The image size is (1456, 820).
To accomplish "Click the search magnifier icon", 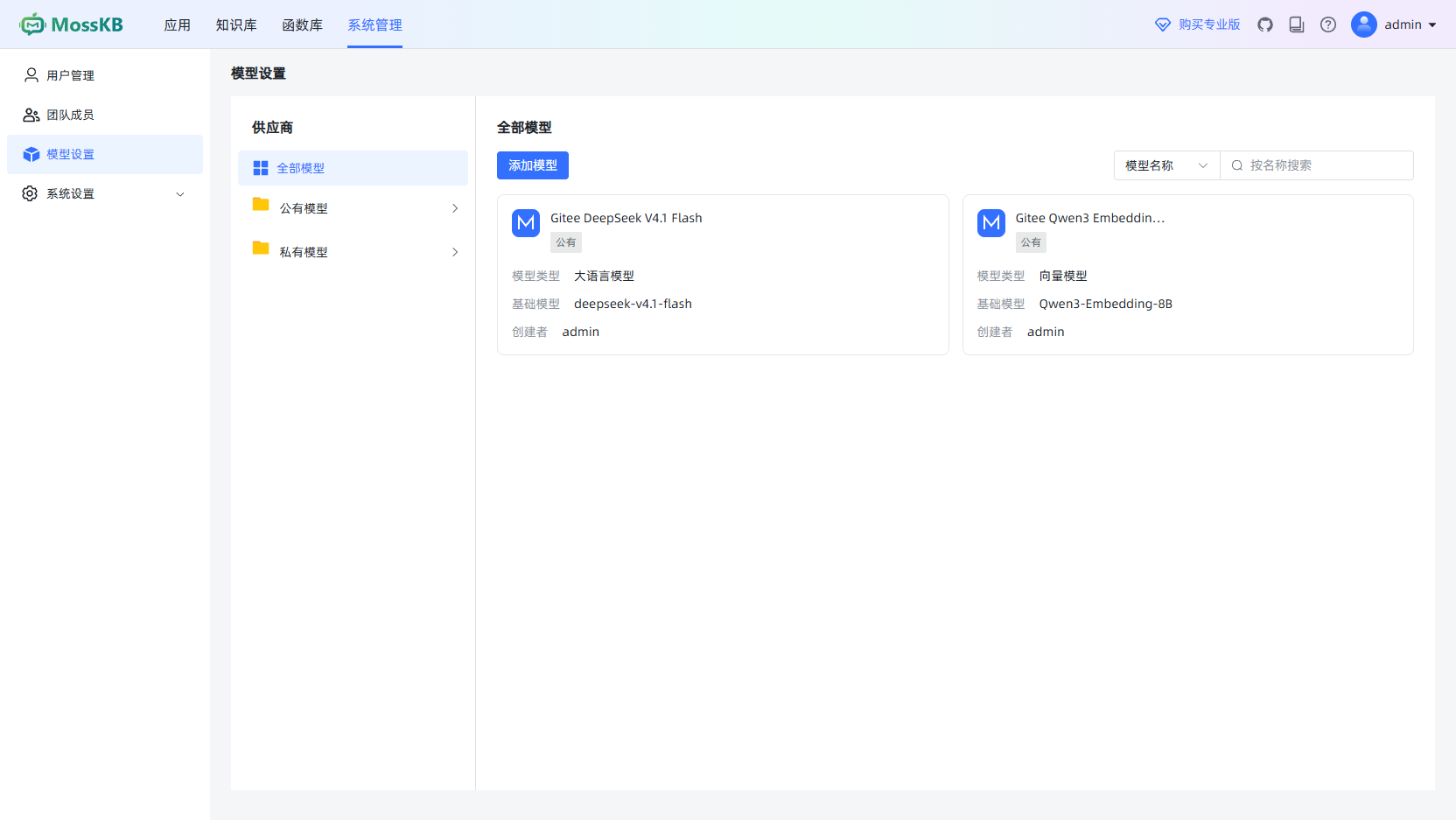I will (x=1237, y=165).
